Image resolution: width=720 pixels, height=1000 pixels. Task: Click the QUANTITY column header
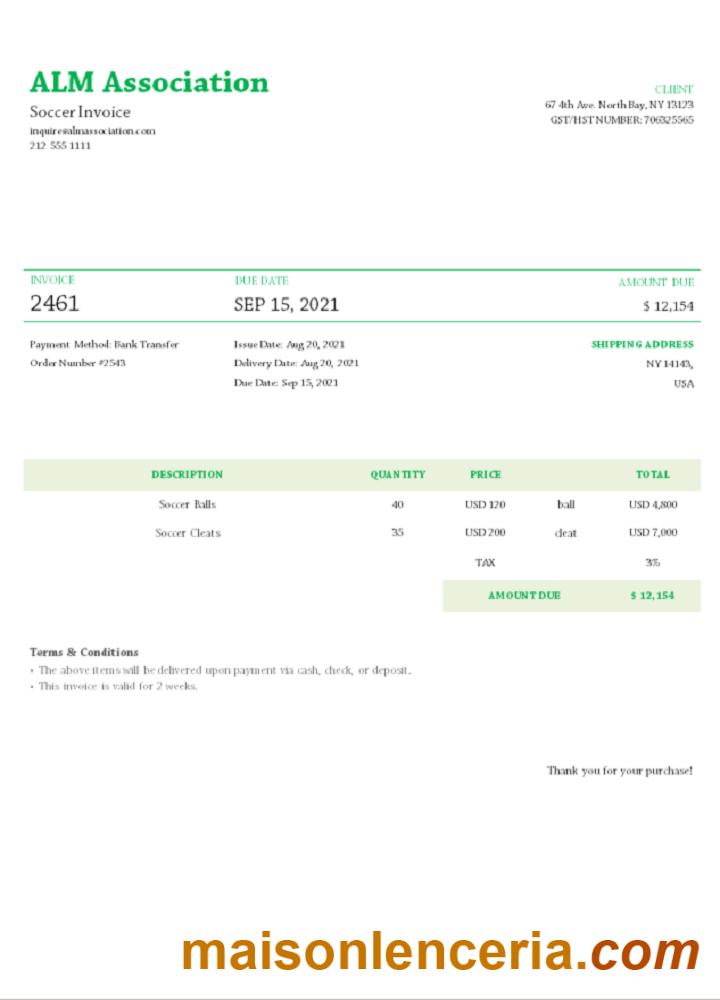(x=398, y=474)
